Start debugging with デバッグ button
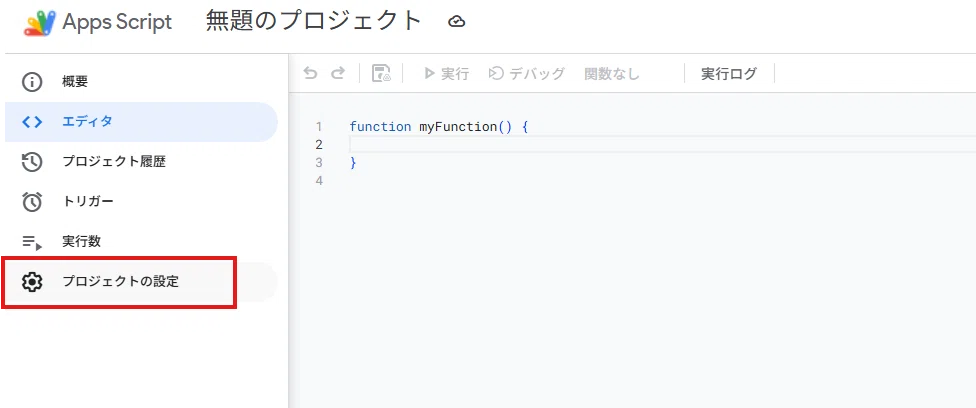Image resolution: width=976 pixels, height=408 pixels. (x=527, y=74)
